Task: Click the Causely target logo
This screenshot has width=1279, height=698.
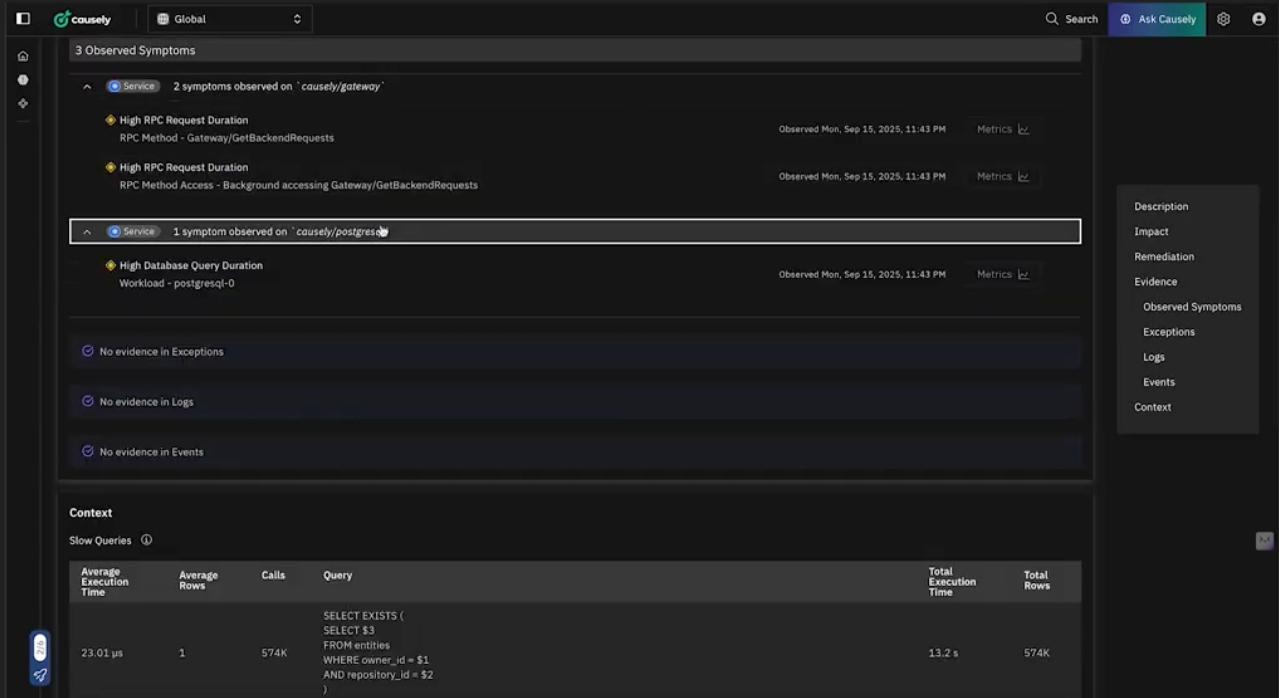Action: tap(80, 18)
